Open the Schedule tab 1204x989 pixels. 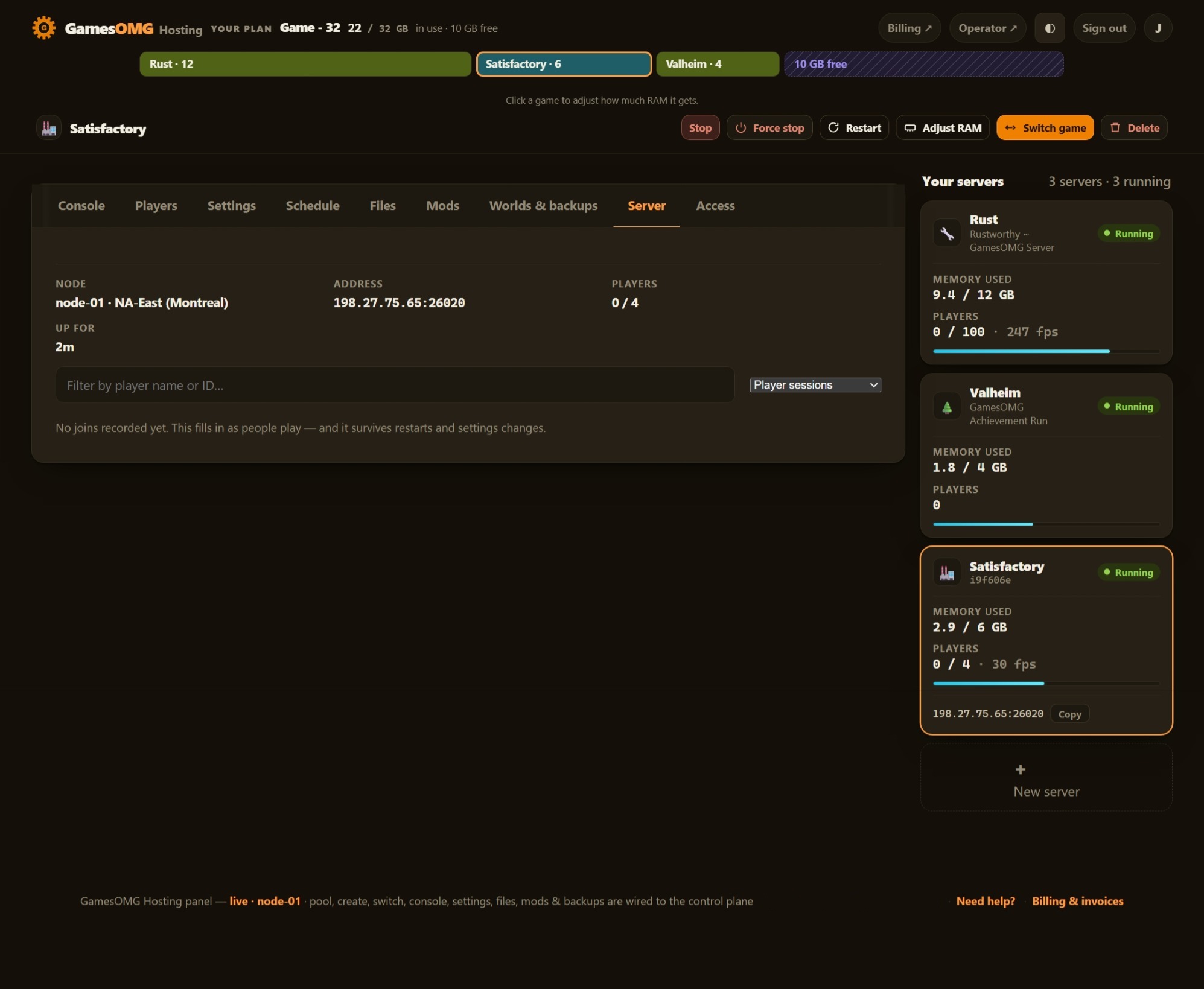[313, 206]
